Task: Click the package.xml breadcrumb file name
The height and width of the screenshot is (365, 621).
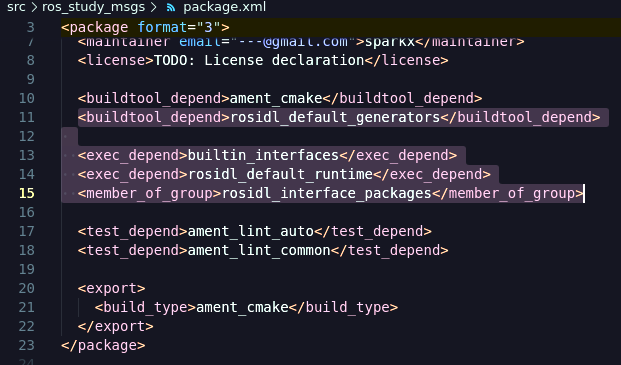Action: 225,7
